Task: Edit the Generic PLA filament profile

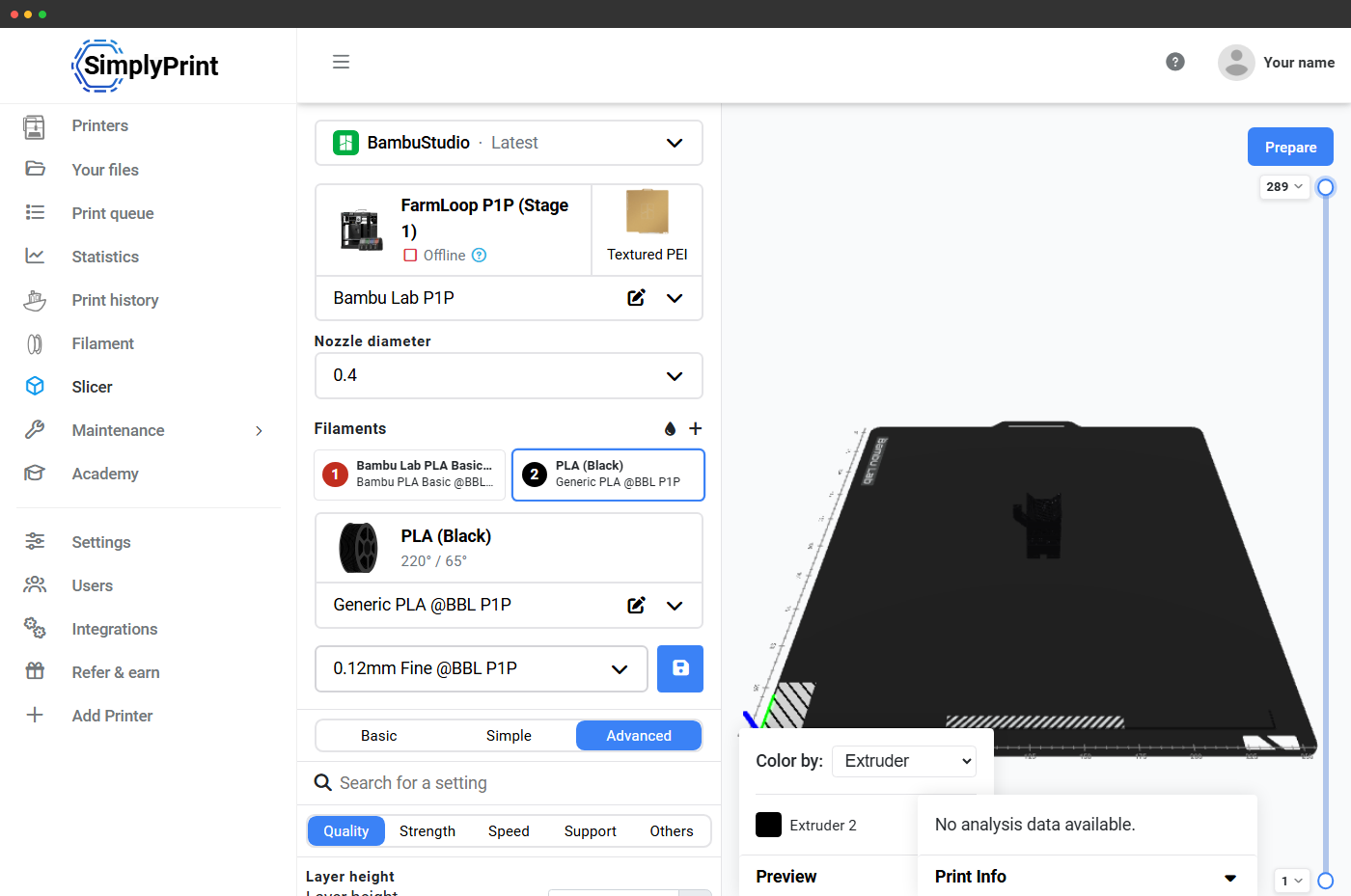Action: (x=636, y=605)
